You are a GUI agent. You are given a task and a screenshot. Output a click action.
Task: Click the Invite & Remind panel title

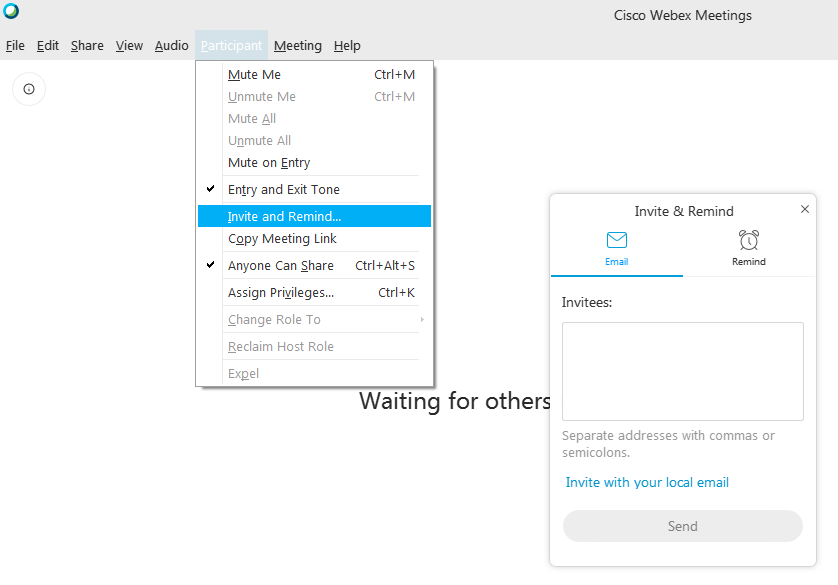[684, 212]
